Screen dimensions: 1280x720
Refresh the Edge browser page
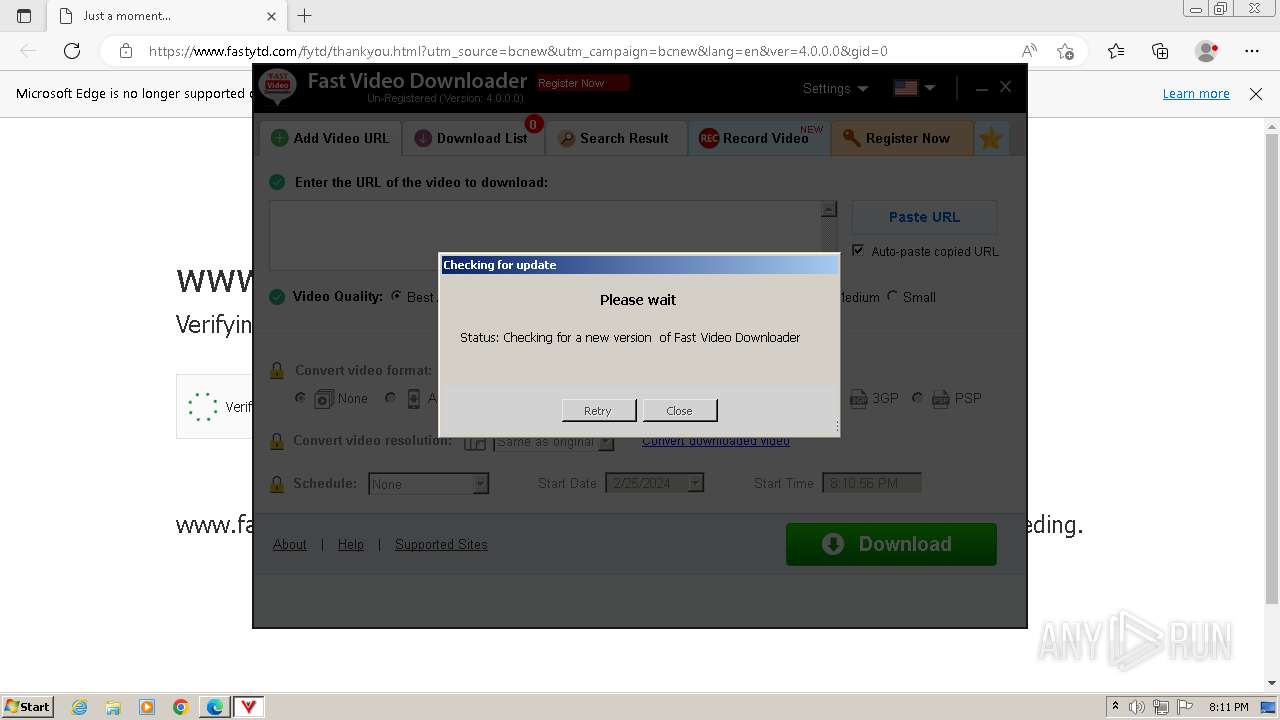click(x=72, y=51)
